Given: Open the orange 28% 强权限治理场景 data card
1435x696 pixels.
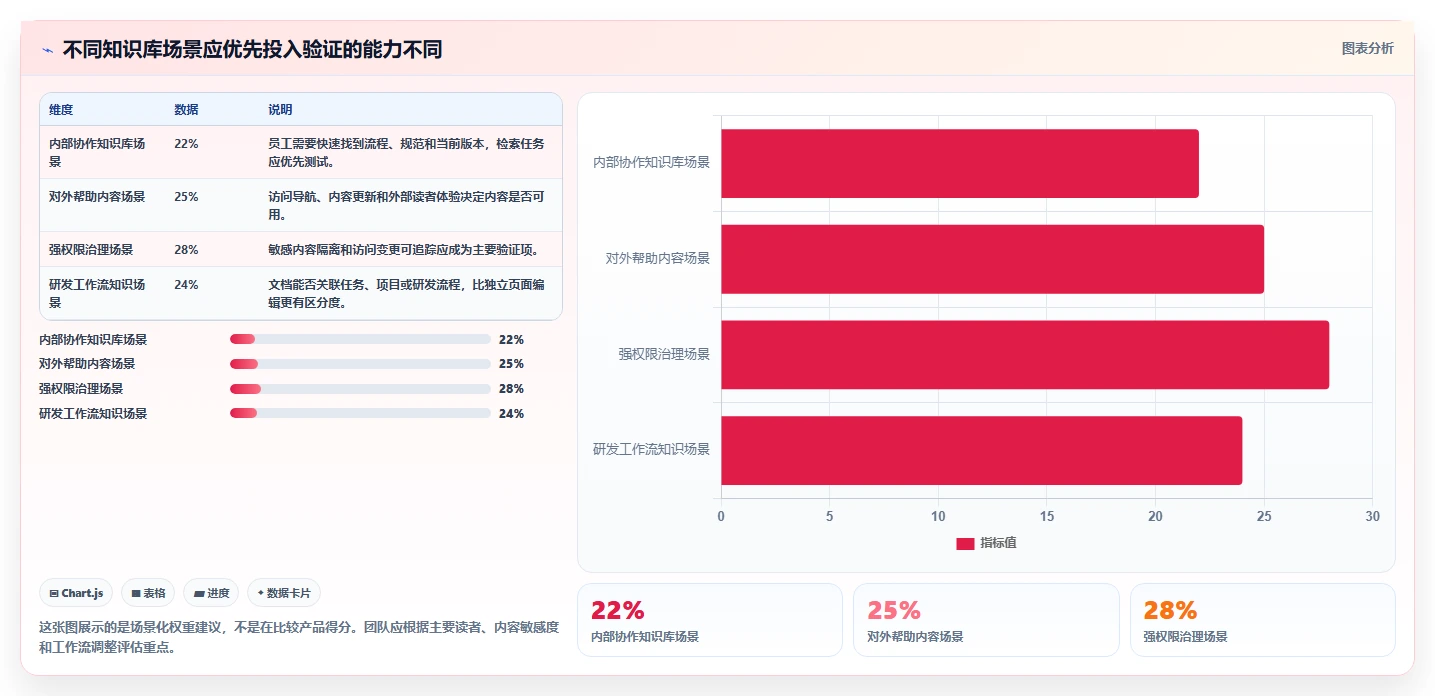Looking at the screenshot, I should pyautogui.click(x=1262, y=620).
